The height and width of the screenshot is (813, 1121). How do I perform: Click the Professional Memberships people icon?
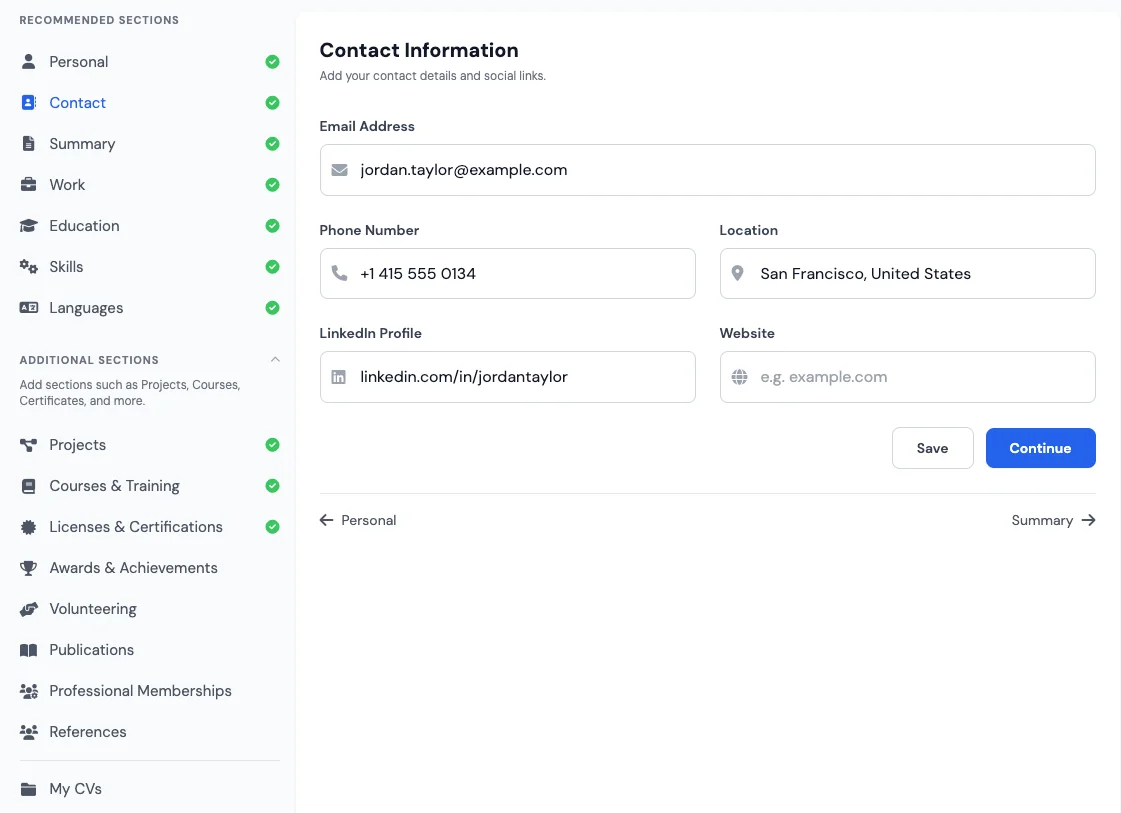point(29,691)
